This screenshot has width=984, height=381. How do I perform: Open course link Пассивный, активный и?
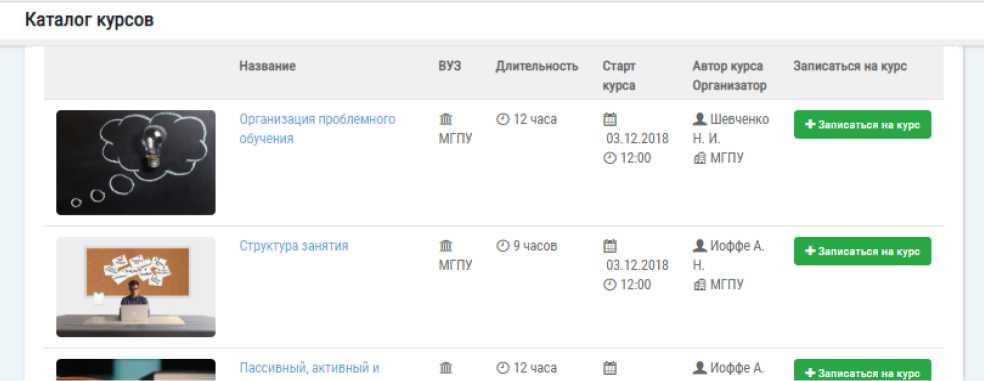309,367
